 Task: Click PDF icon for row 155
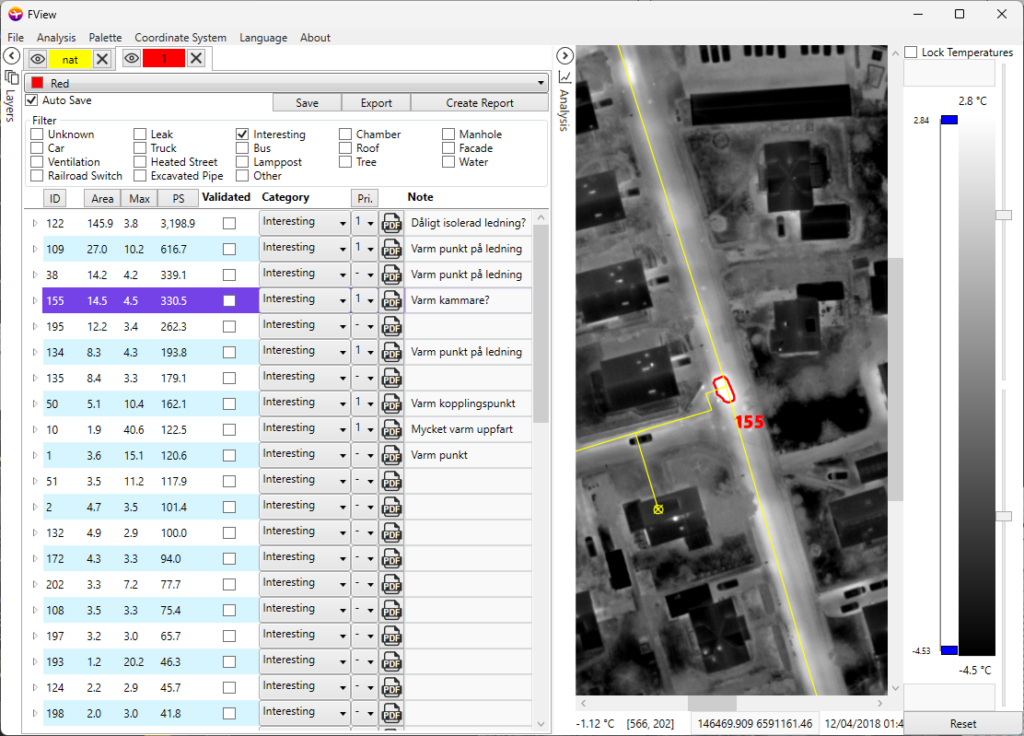point(392,299)
